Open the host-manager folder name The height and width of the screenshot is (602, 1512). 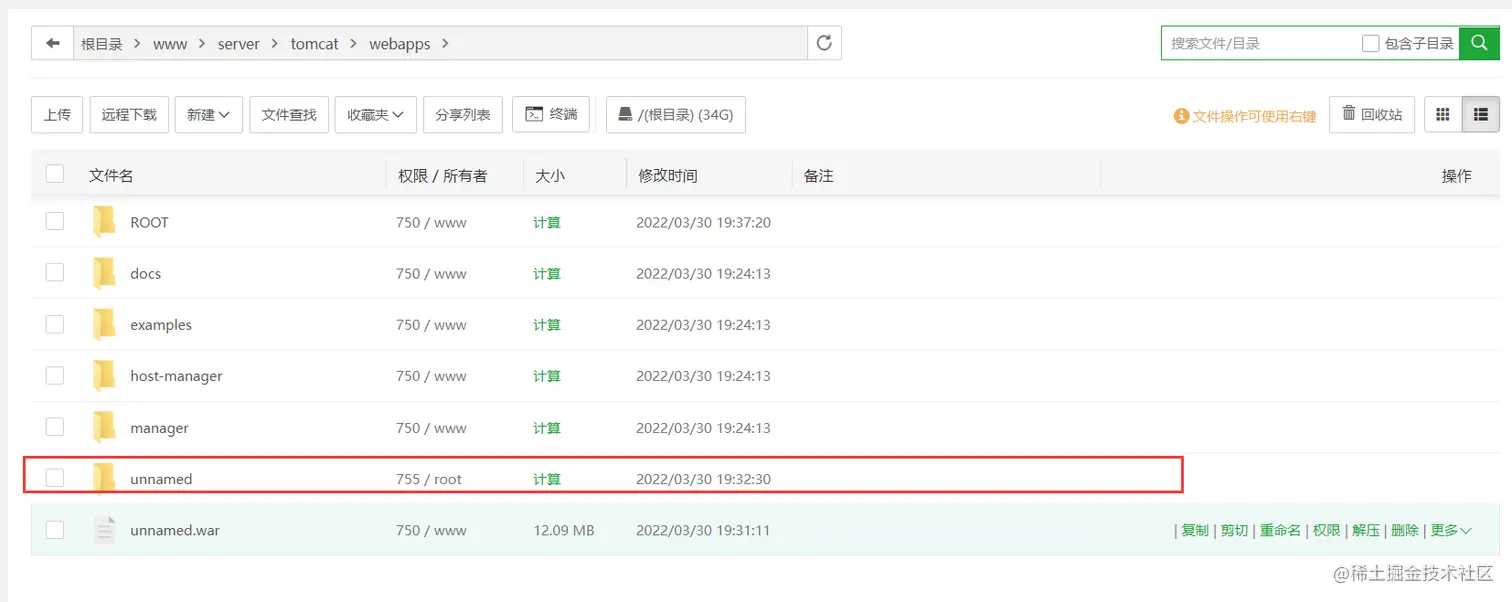coord(176,376)
